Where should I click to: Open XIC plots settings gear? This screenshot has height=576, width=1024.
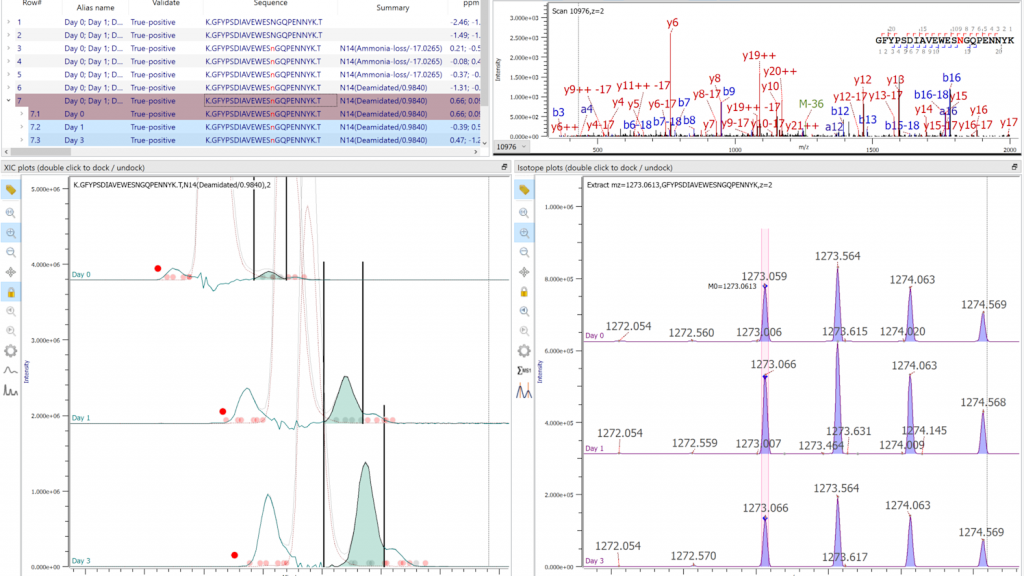click(11, 351)
